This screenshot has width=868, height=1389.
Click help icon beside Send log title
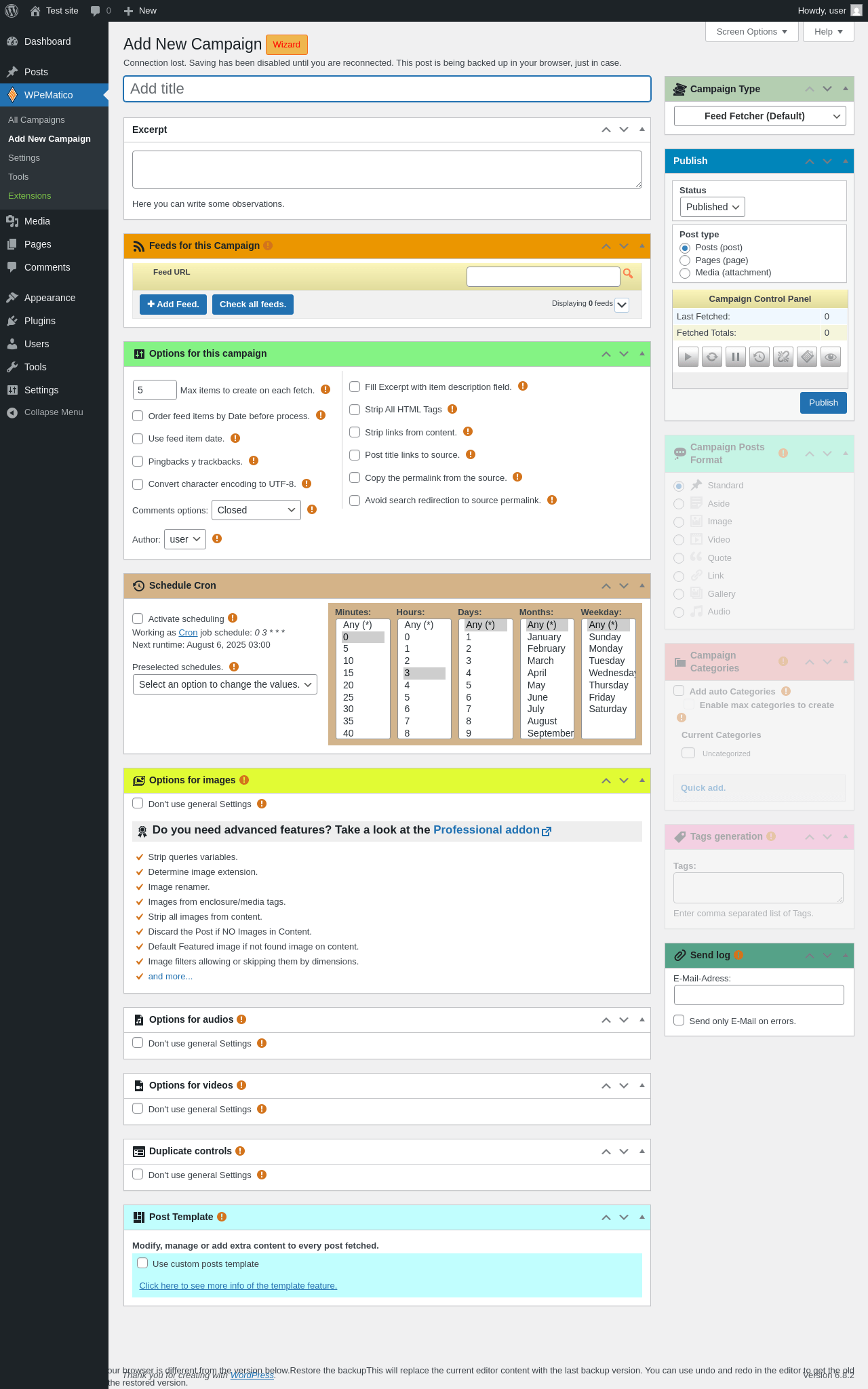738,955
